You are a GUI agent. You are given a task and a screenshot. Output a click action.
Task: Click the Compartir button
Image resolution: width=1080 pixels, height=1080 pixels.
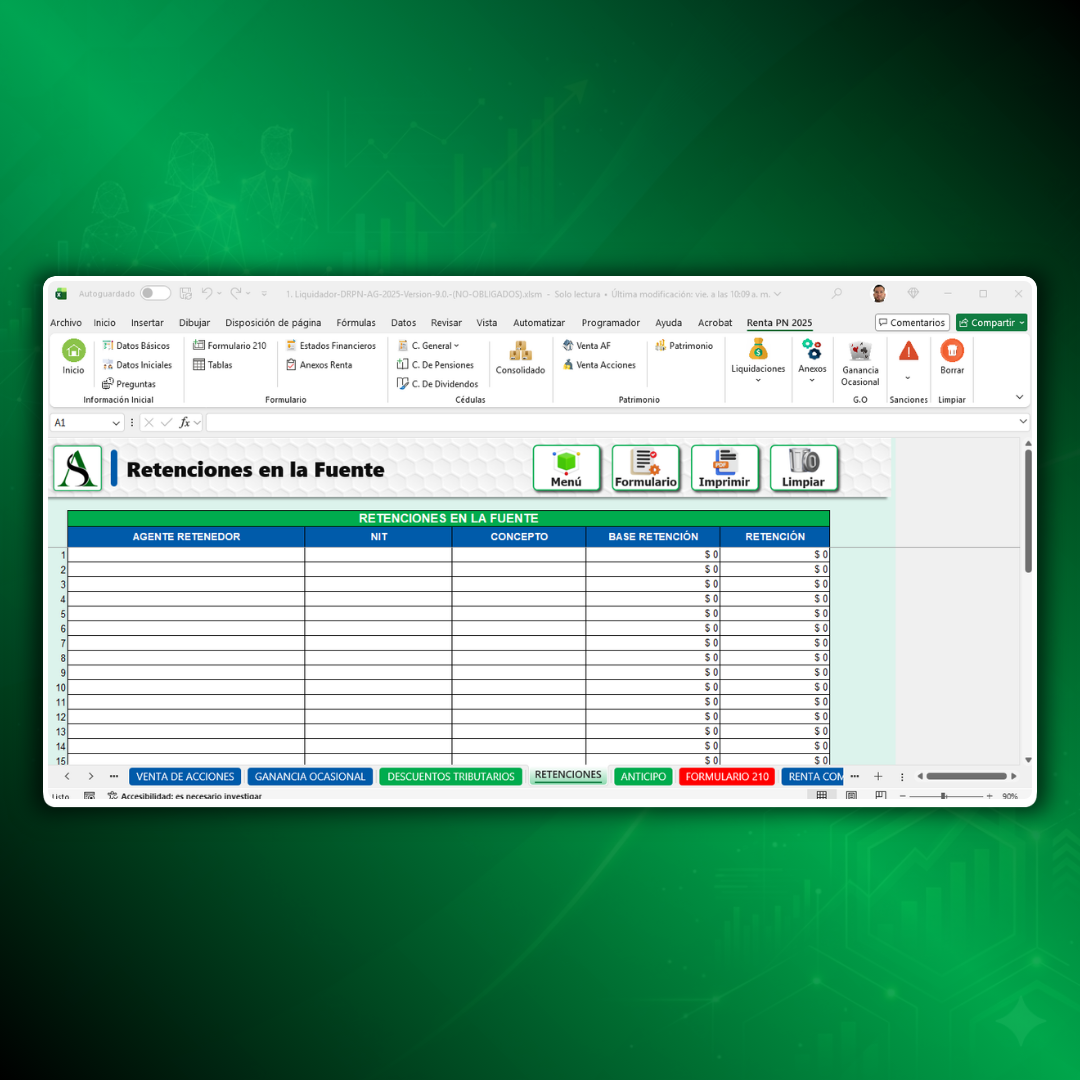[x=991, y=323]
